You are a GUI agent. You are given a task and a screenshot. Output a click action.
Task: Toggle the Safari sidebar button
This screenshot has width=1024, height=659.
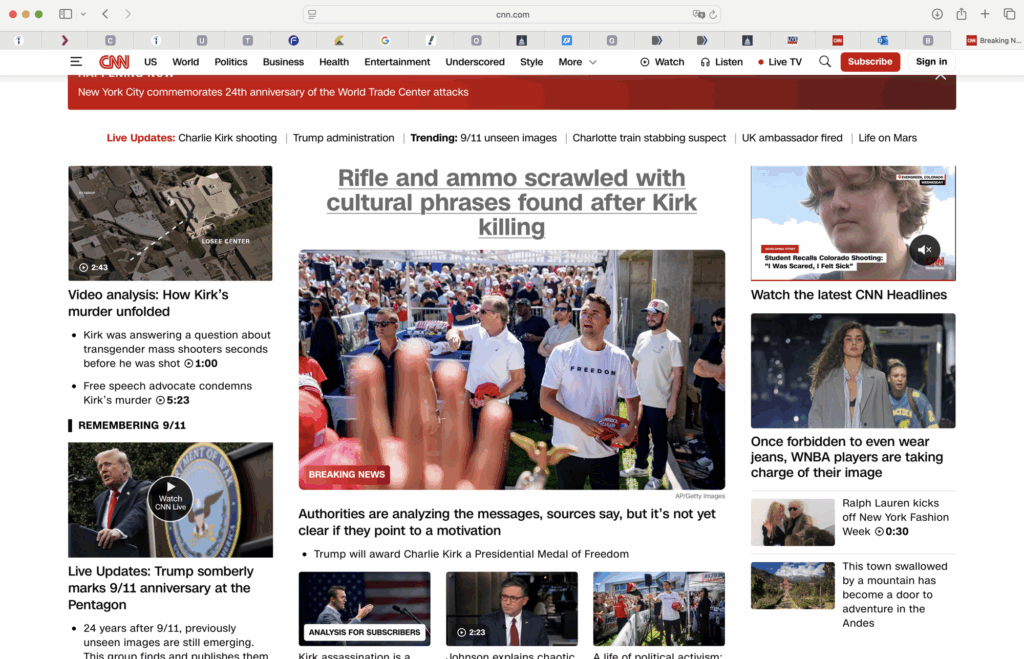click(x=65, y=14)
